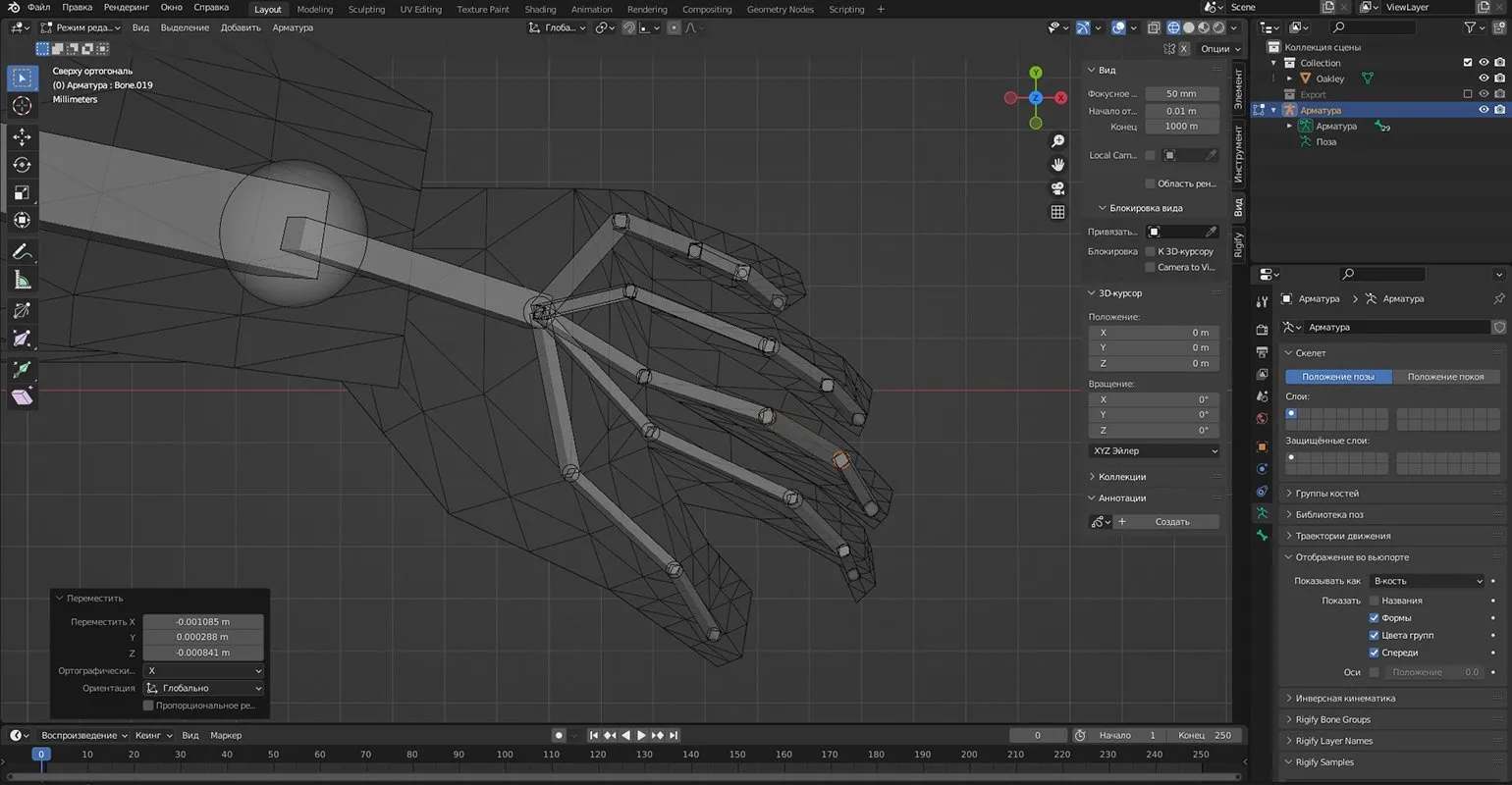Expand the Инверсная кинематика panel
This screenshot has width=1512, height=785.
[1344, 699]
